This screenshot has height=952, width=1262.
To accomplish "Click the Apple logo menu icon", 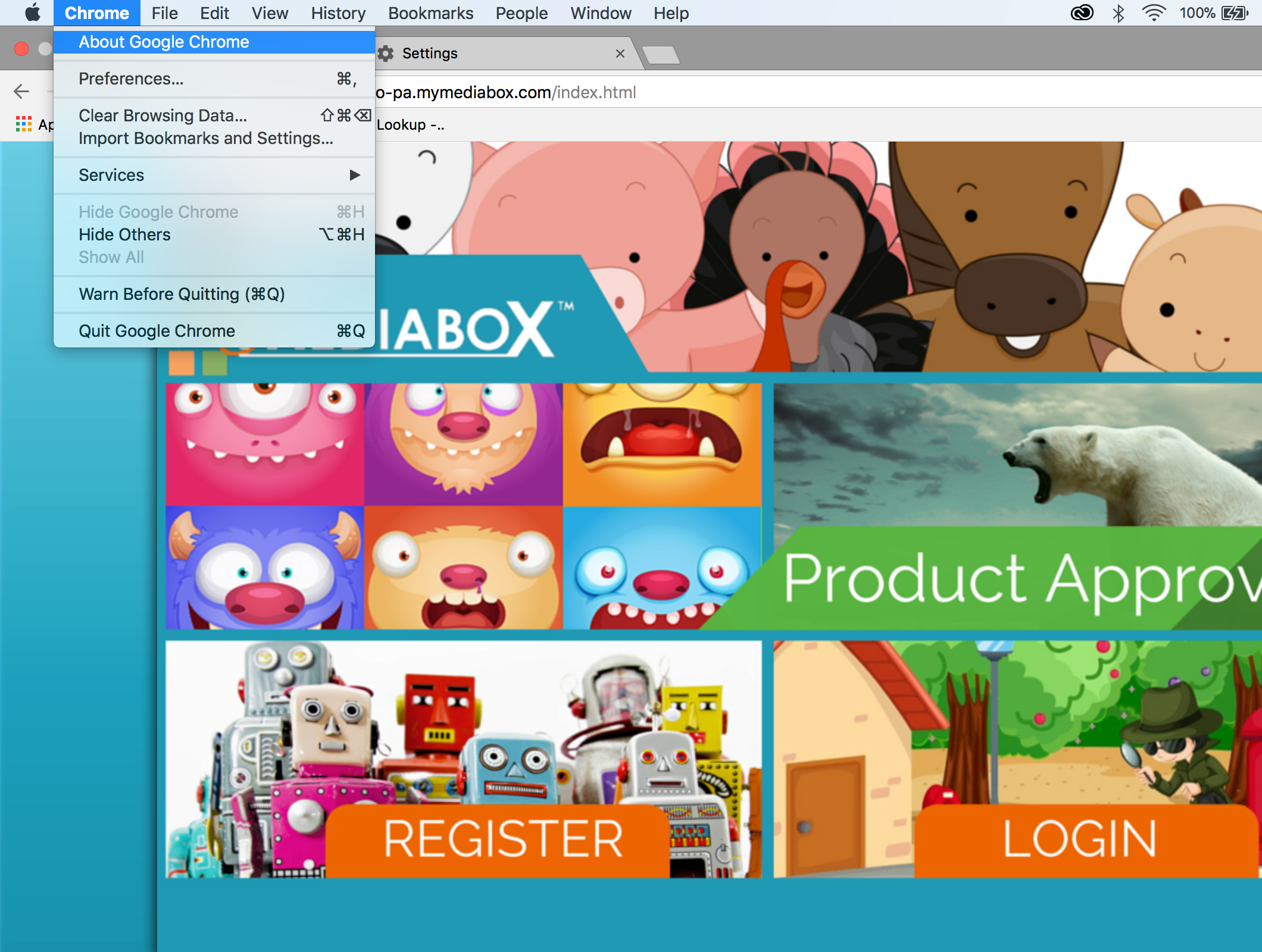I will pos(33,12).
